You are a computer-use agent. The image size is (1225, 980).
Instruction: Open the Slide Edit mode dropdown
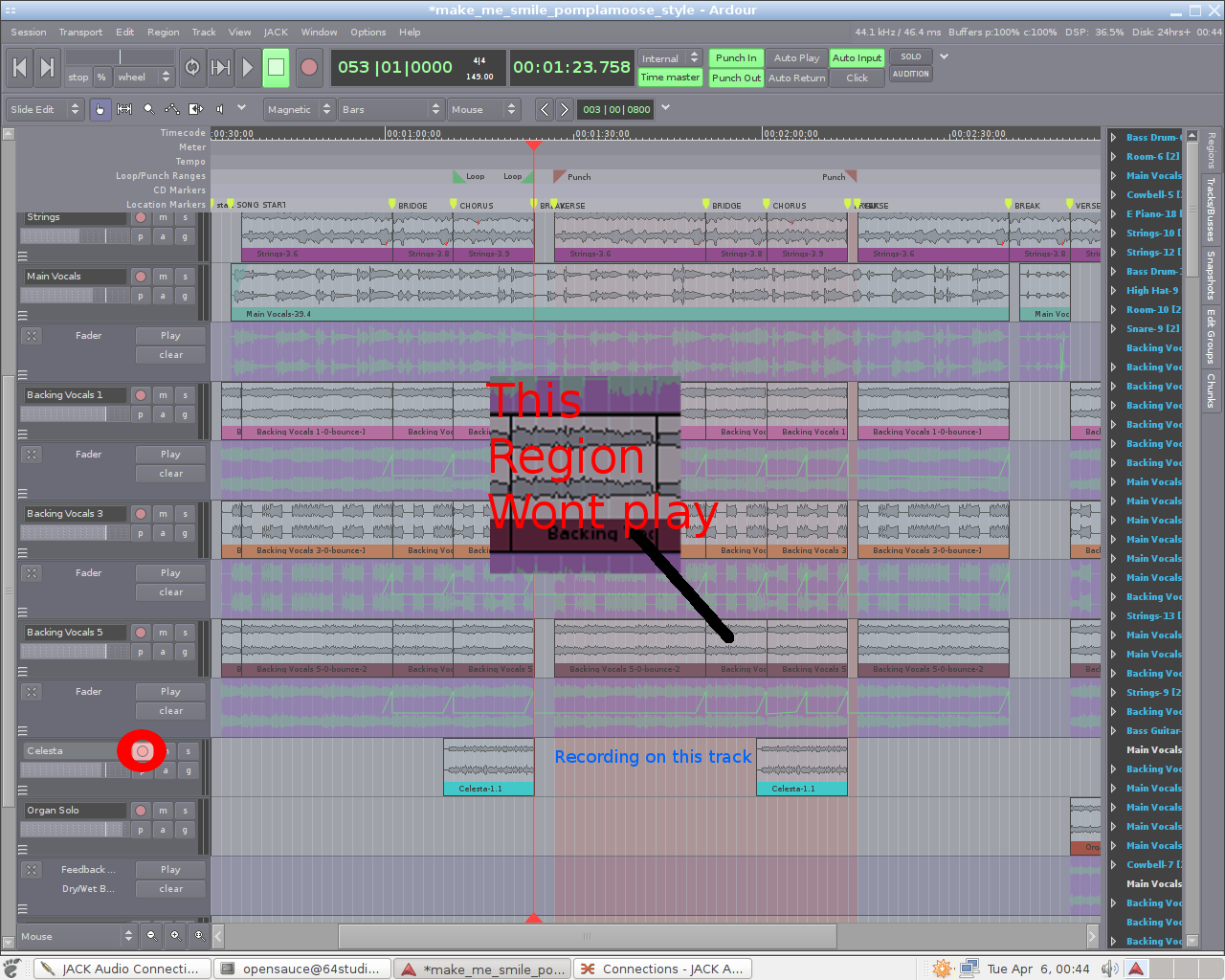tap(45, 109)
